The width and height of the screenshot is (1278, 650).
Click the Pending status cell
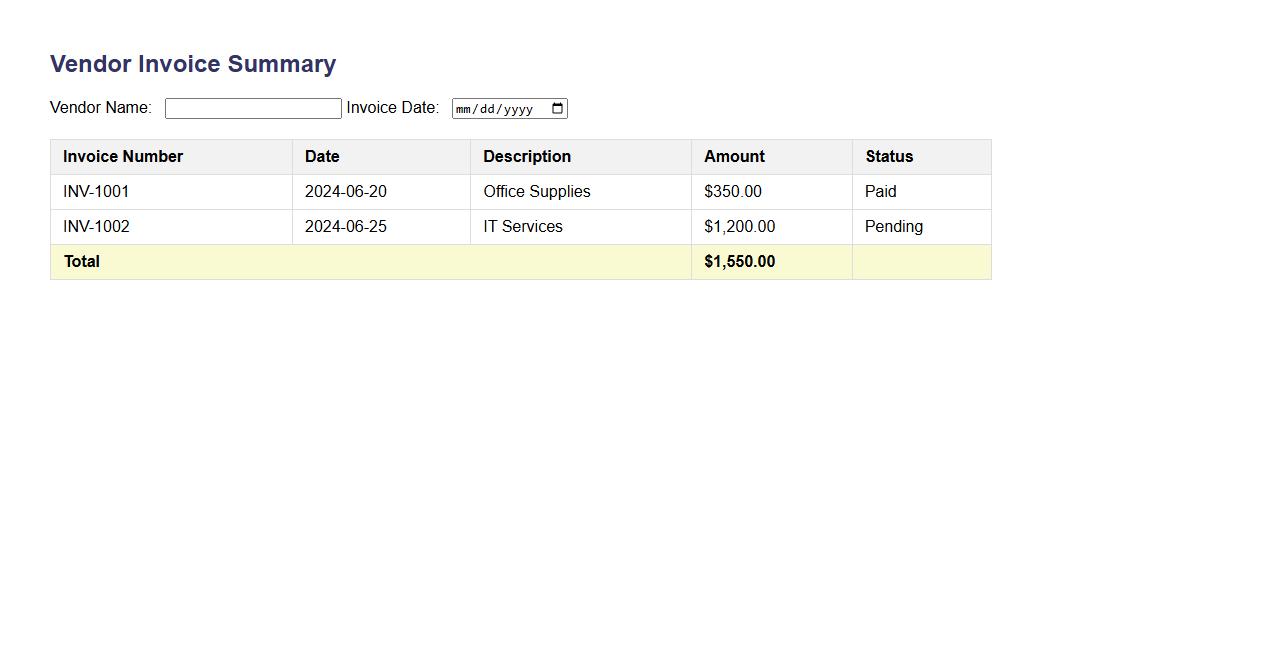click(894, 227)
